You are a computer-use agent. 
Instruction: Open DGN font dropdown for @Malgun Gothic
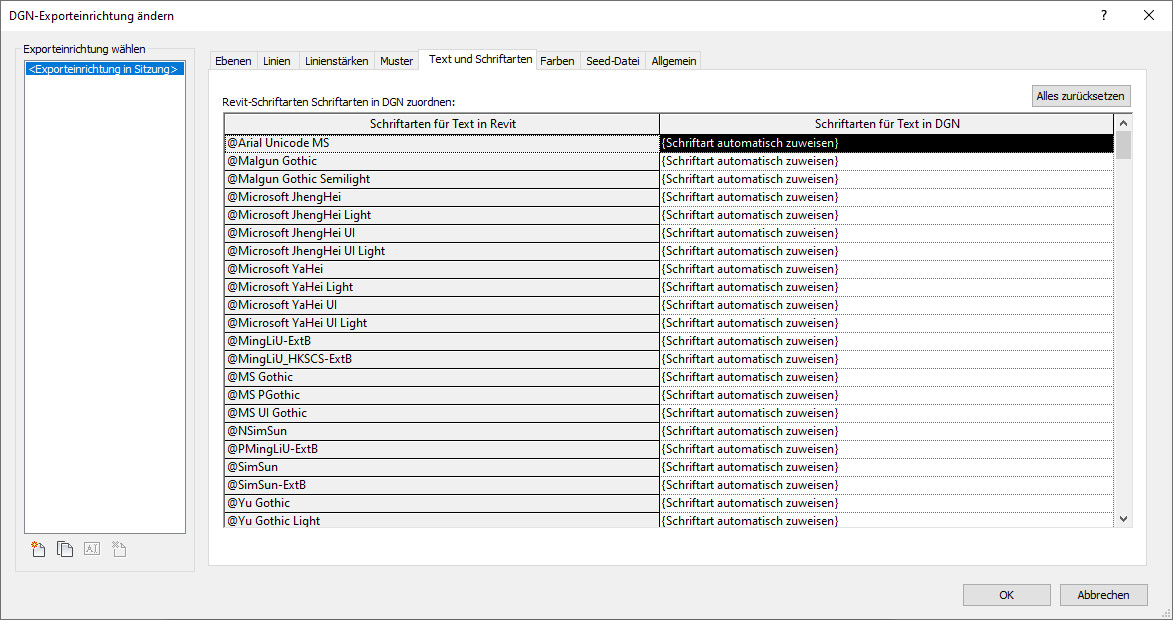(885, 161)
